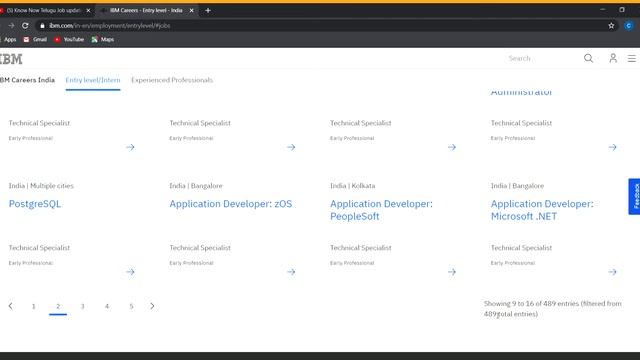640x360 pixels.
Task: Click the blue Feedback side button
Action: pyautogui.click(x=635, y=196)
